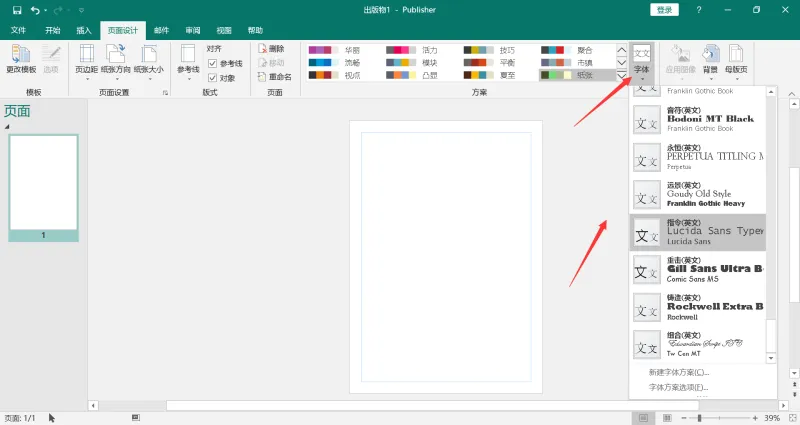Screen dimensions: 800x425
Task: Select page 1 thumbnail in navigation pane
Action: 43,187
